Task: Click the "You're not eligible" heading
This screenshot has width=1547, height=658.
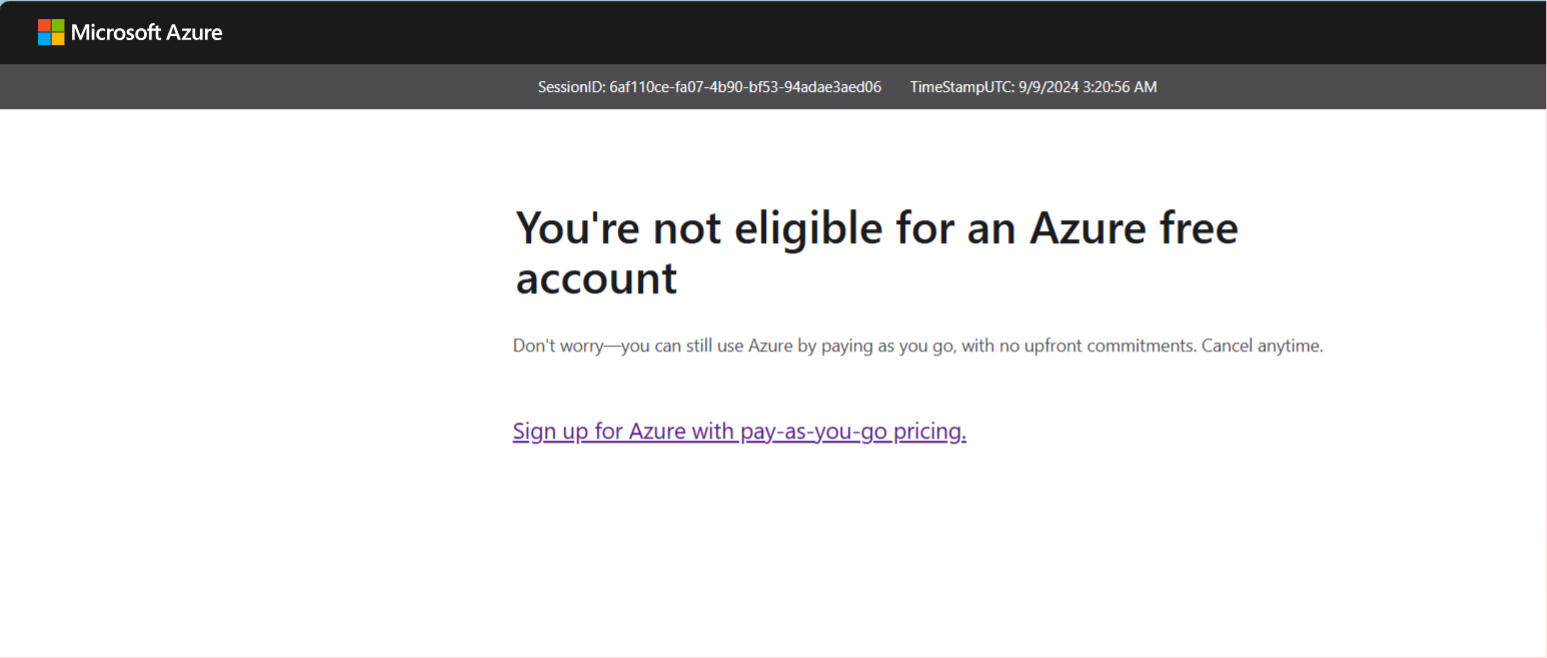Action: coord(876,253)
